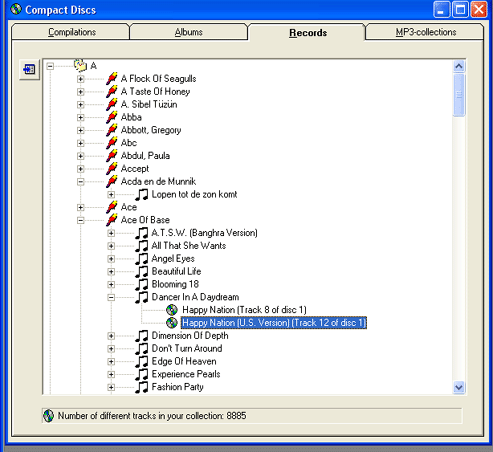Screen dimensions: 493x452
Task: Select the Records tab
Action: click(307, 32)
